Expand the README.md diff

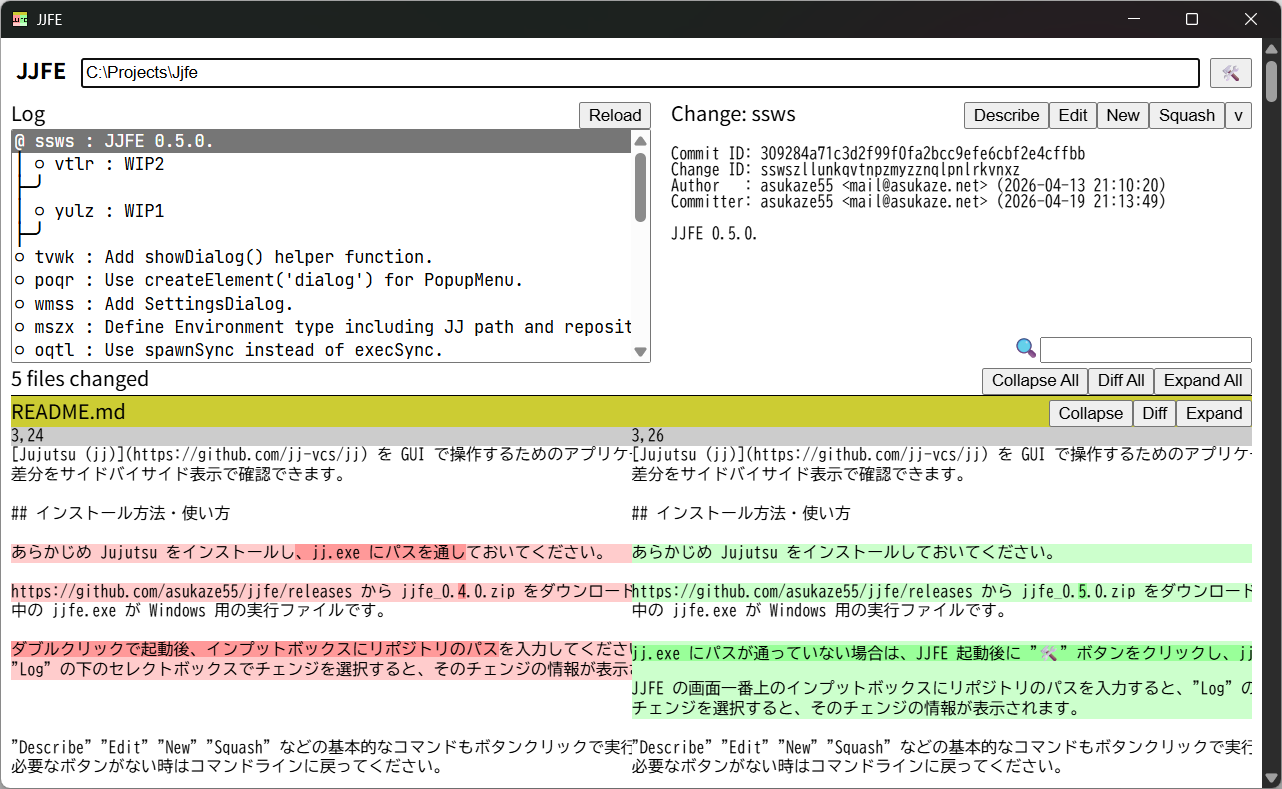tap(1214, 413)
